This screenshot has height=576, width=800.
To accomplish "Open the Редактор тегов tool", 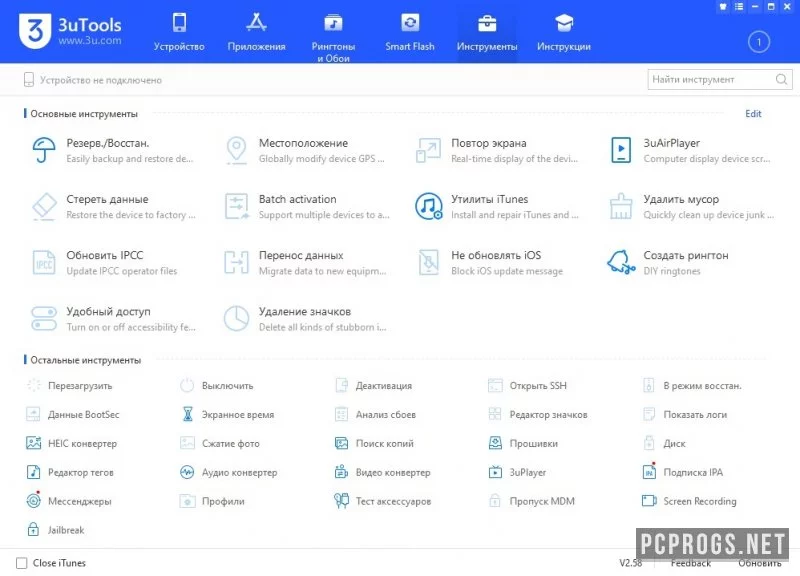I will point(70,472).
